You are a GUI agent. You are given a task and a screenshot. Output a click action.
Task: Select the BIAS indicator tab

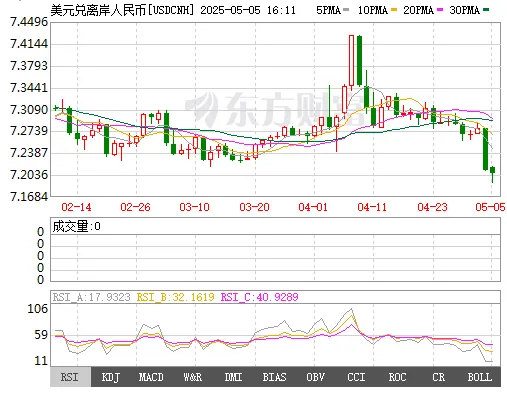point(274,377)
